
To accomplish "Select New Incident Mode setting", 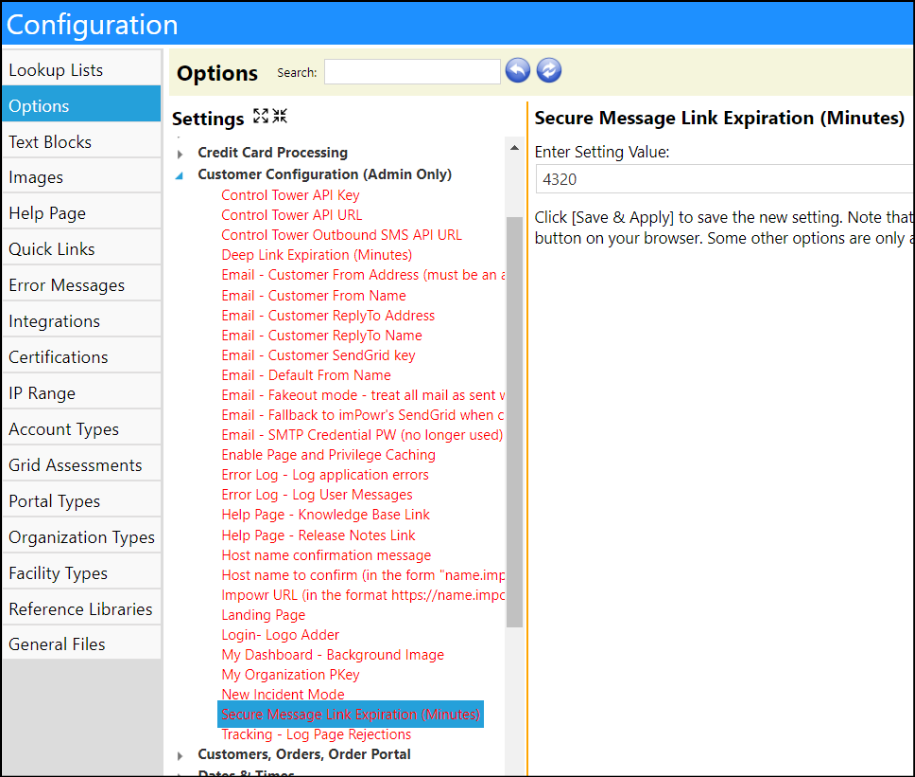I will tap(282, 694).
